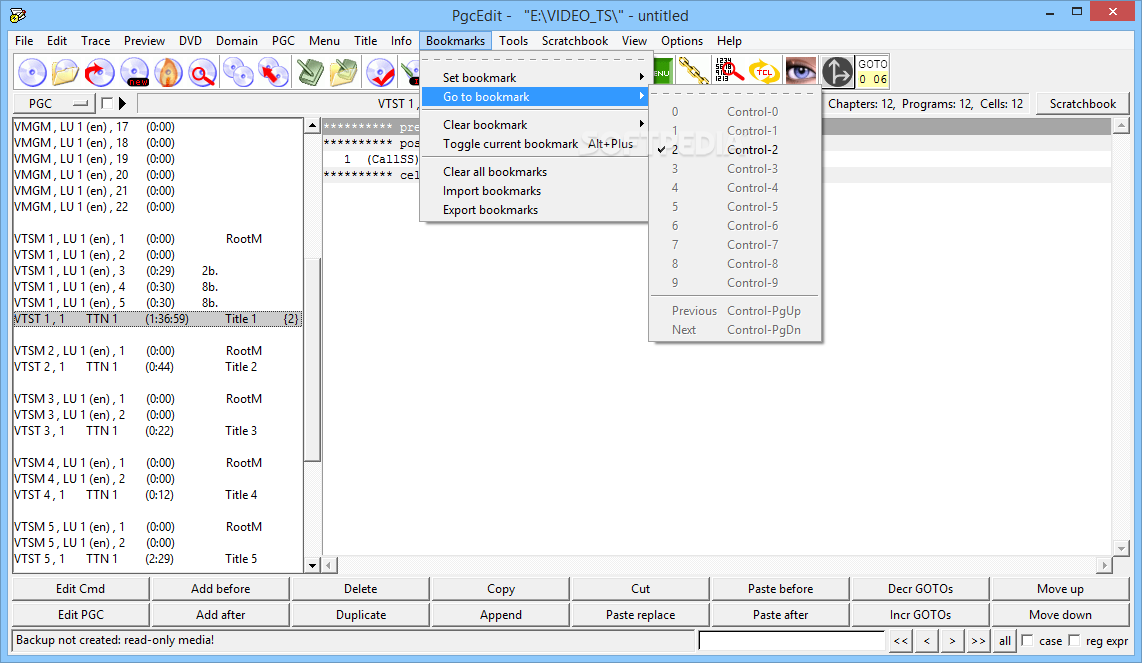This screenshot has width=1142, height=663.
Task: Expand the Set bookmark submenu
Action: (537, 77)
